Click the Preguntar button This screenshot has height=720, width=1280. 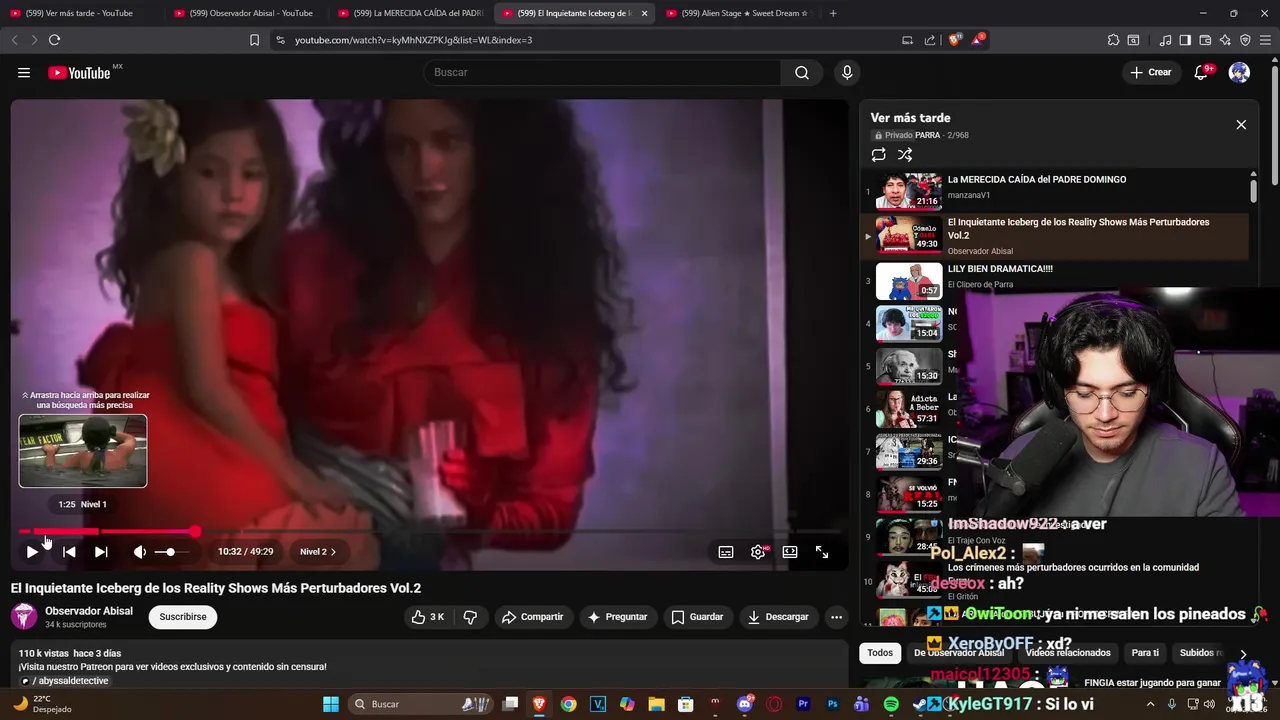(618, 617)
